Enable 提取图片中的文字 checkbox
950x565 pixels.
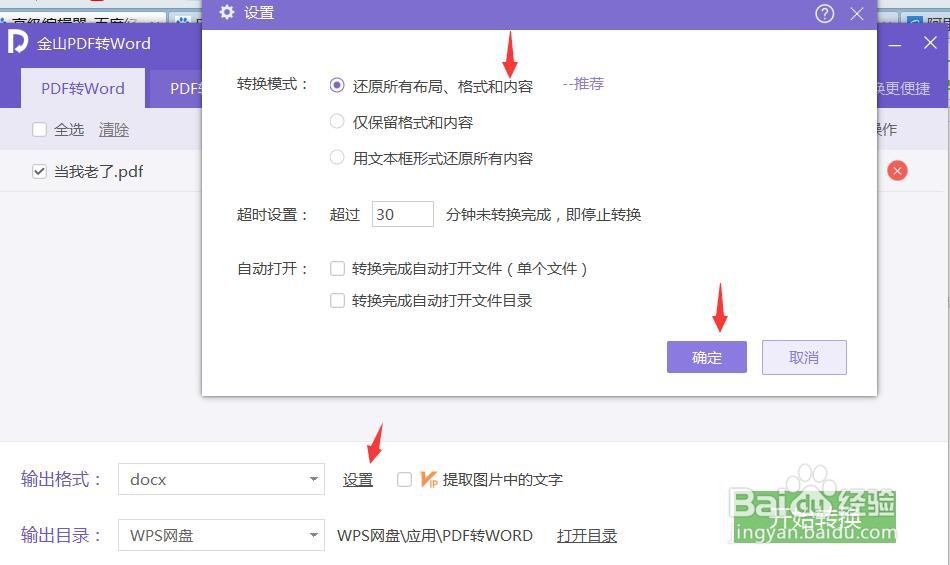(x=404, y=480)
